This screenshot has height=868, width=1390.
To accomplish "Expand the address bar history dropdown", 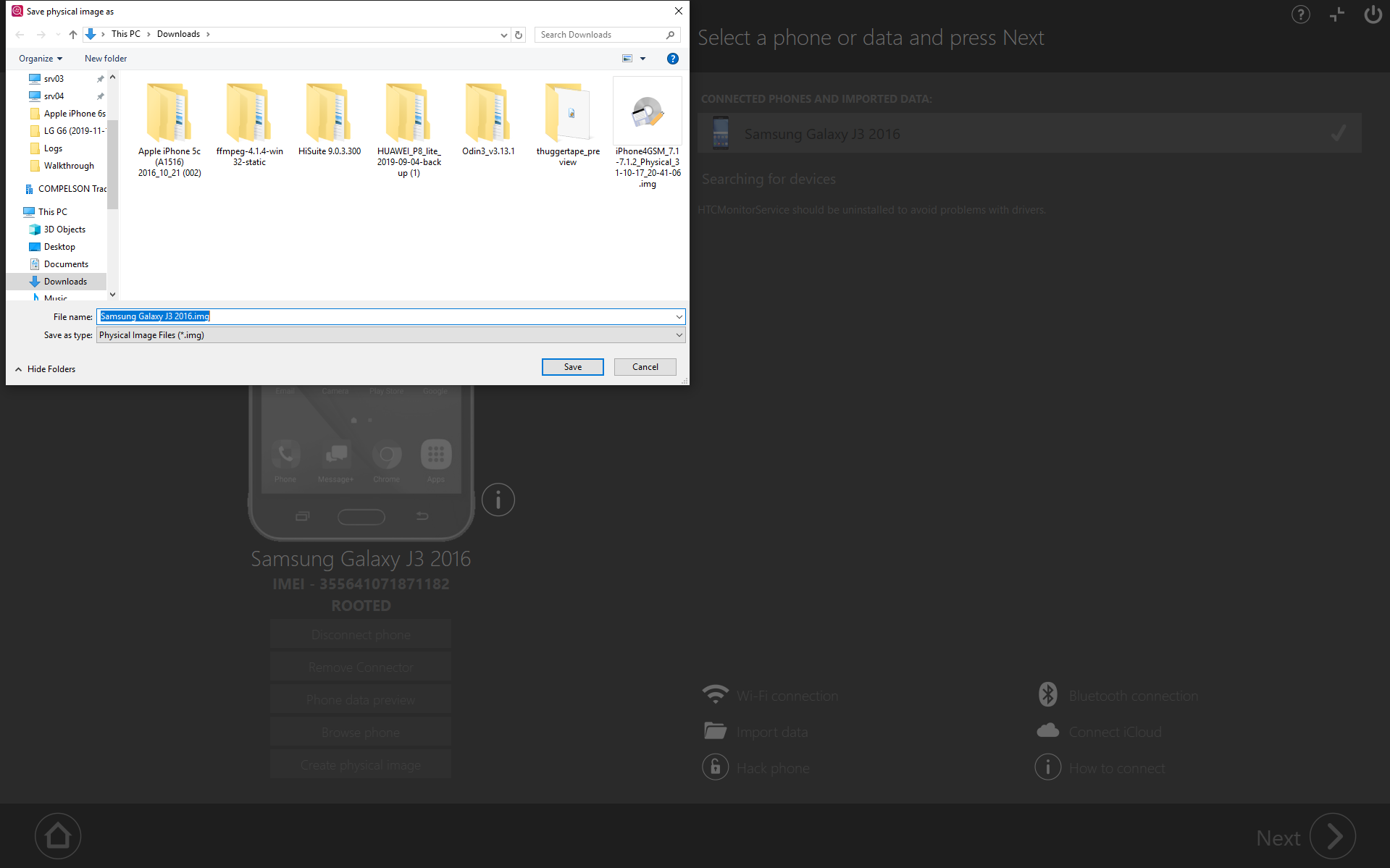I will click(x=504, y=35).
